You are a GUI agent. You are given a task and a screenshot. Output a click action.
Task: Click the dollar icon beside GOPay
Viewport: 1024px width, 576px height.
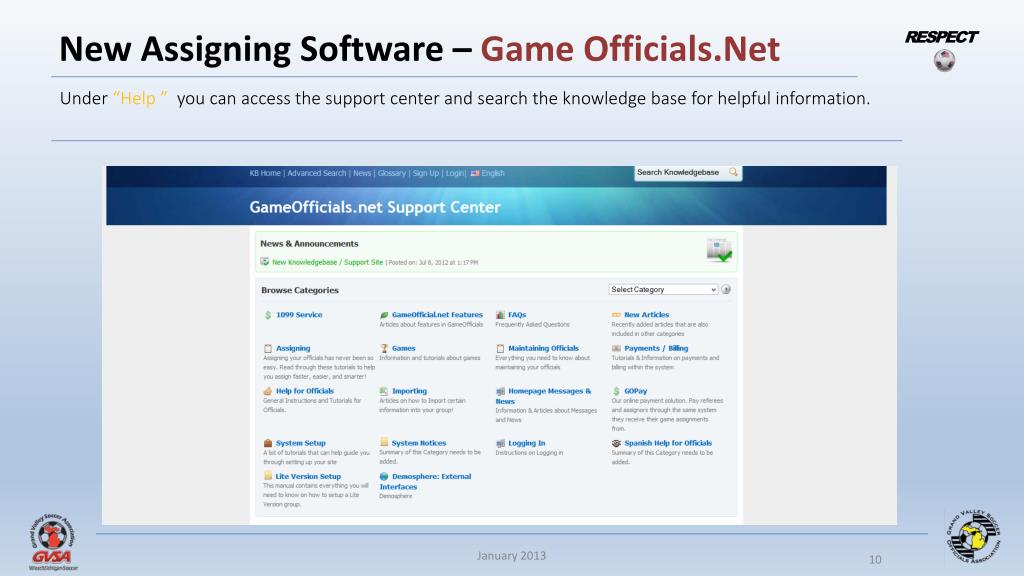pos(616,391)
